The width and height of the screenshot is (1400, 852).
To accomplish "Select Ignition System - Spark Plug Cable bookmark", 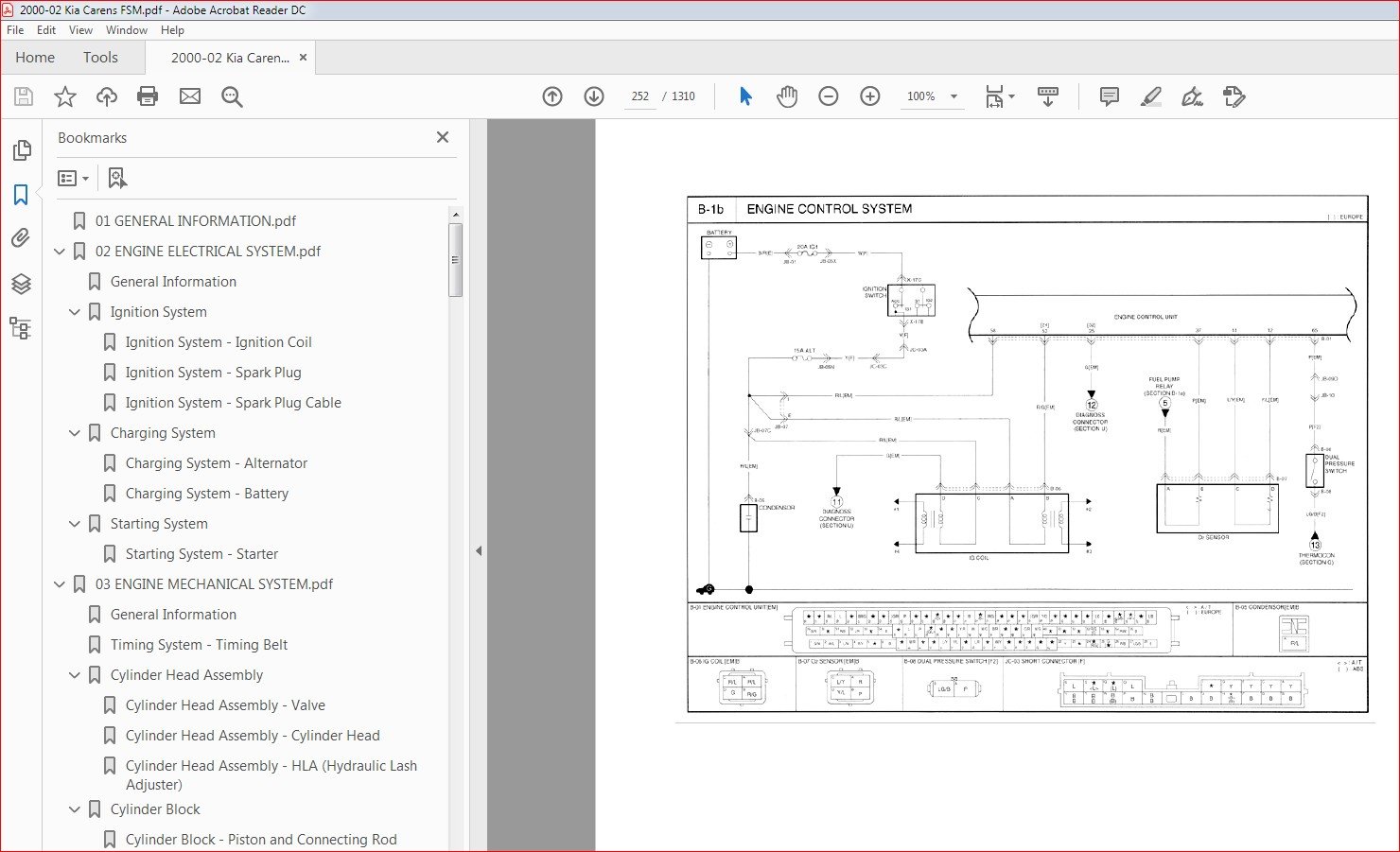I will click(233, 403).
